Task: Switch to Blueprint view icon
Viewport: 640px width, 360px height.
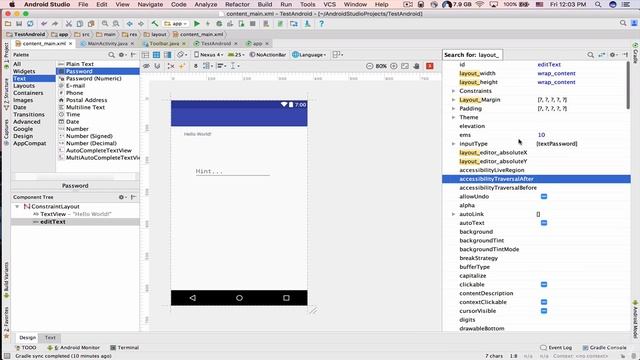Action: 156,55
